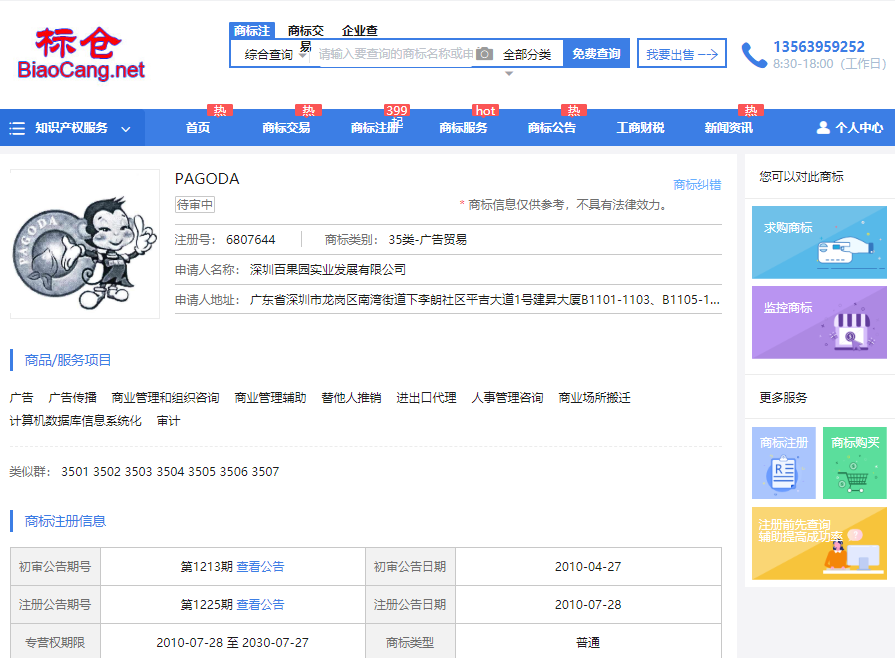Open the 商标注册 service tile
Screen dimensions: 895x658
point(783,463)
